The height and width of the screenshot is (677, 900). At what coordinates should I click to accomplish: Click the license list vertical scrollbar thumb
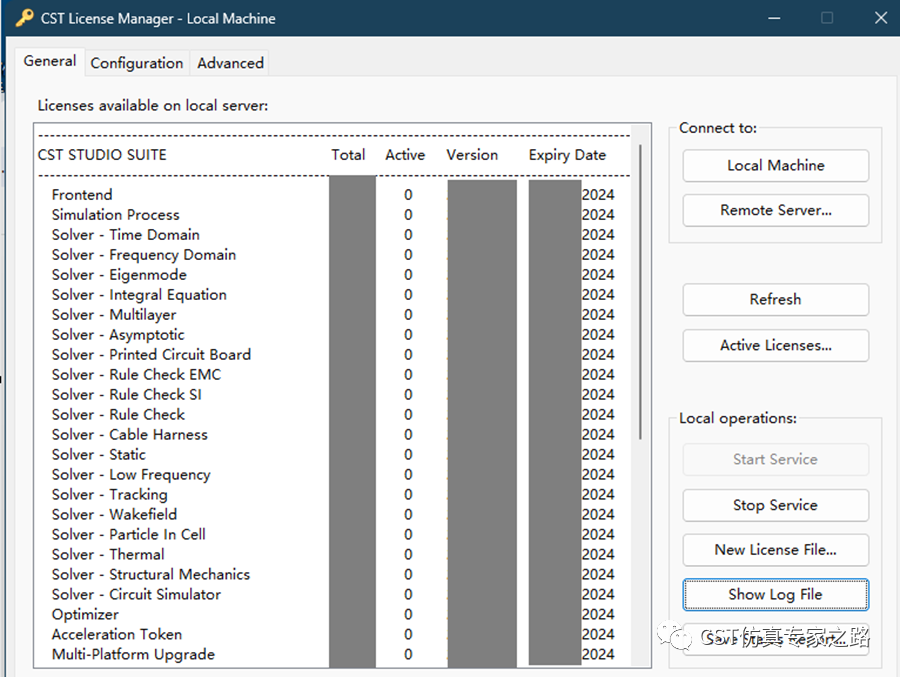[x=640, y=292]
